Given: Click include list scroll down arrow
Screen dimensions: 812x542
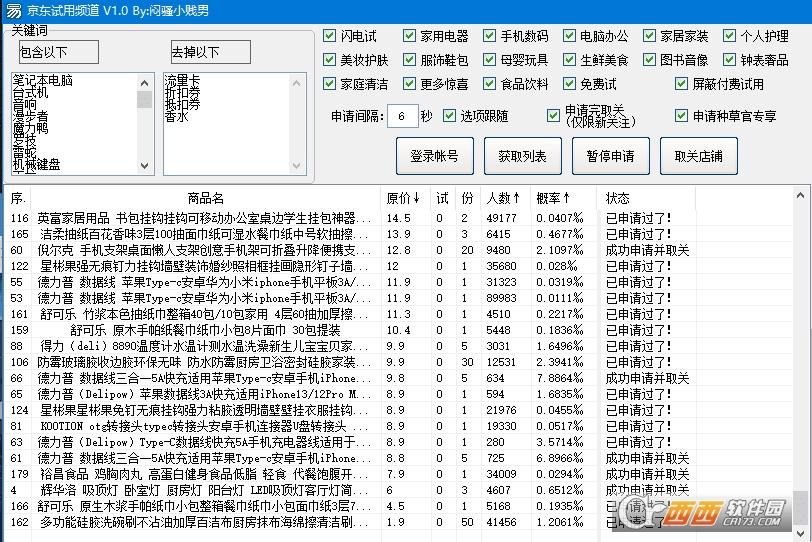Looking at the screenshot, I should tap(144, 166).
